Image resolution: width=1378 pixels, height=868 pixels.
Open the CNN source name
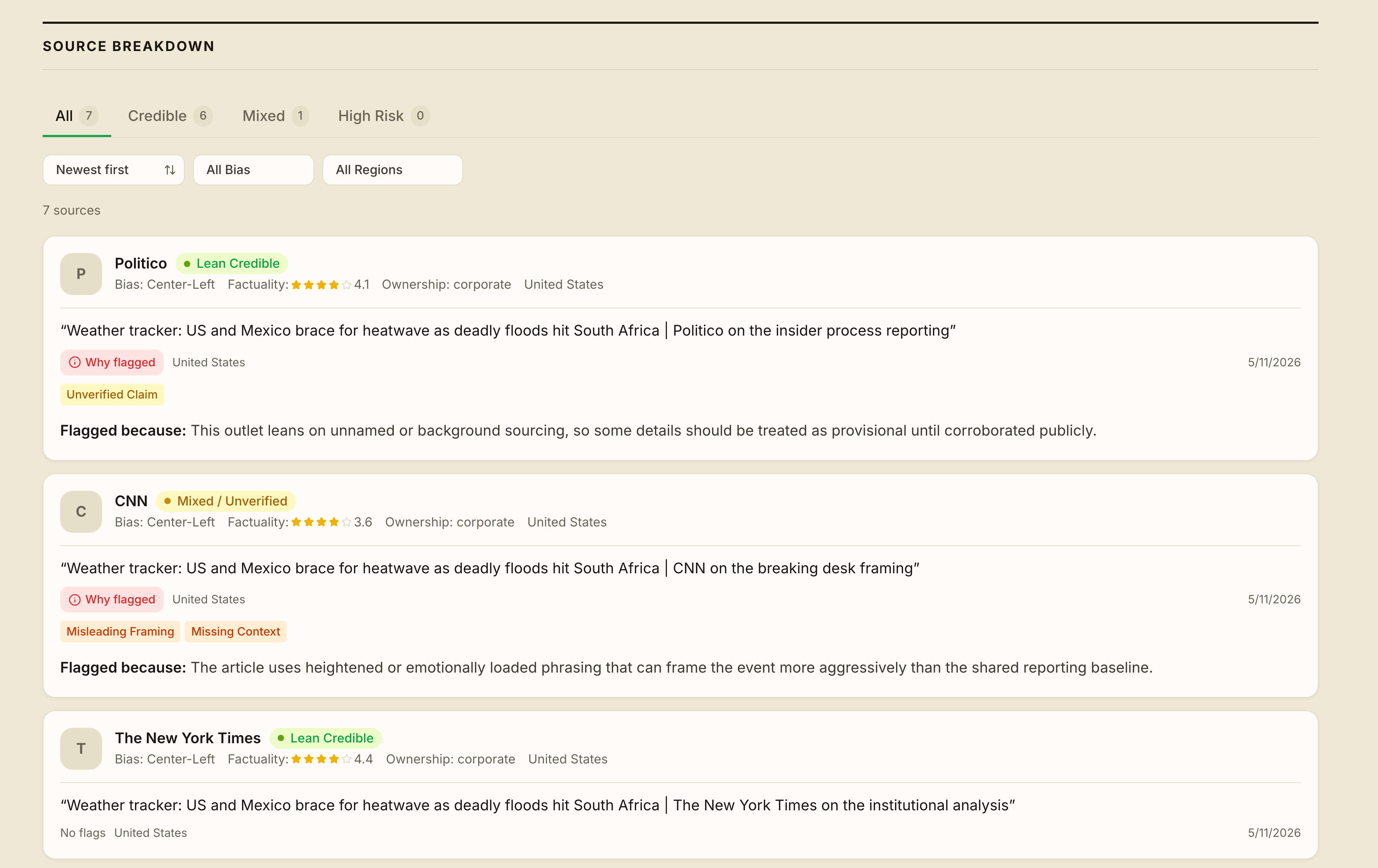pos(131,501)
